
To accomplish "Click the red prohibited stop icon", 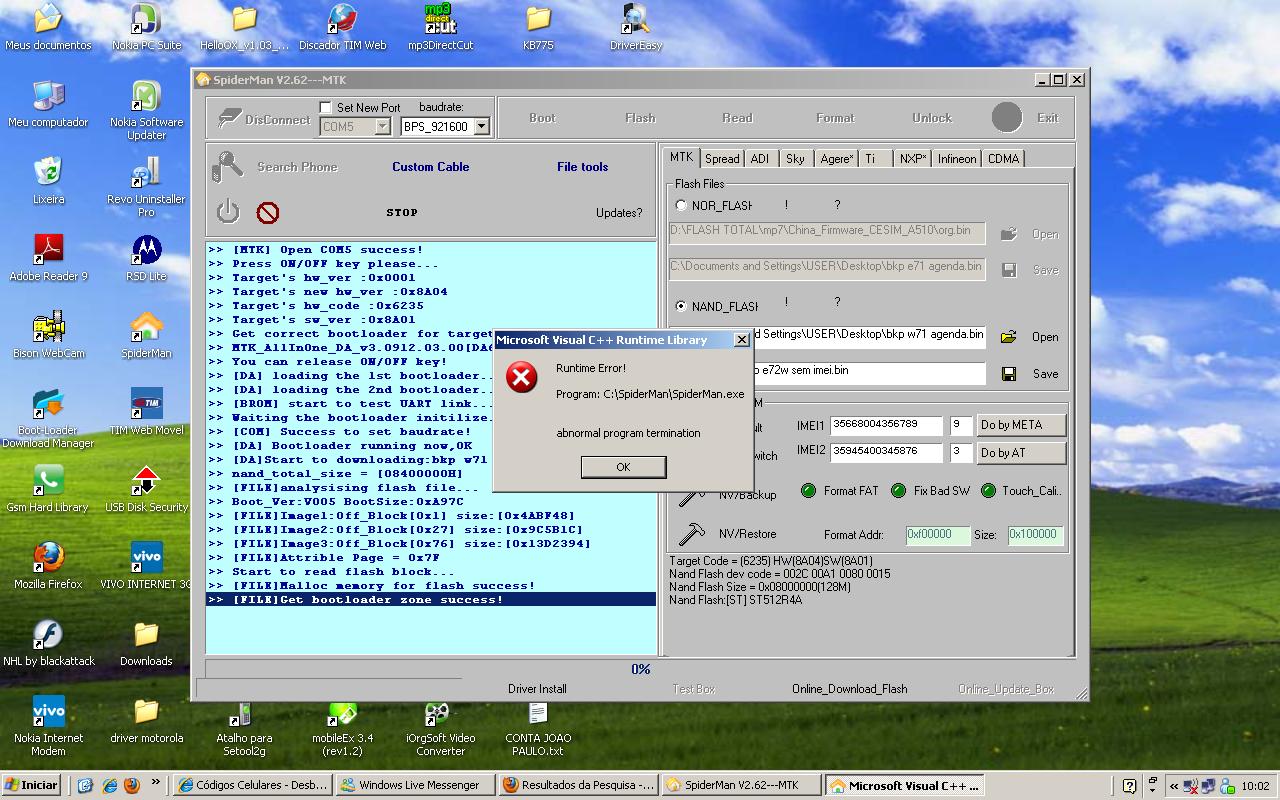I will point(268,212).
